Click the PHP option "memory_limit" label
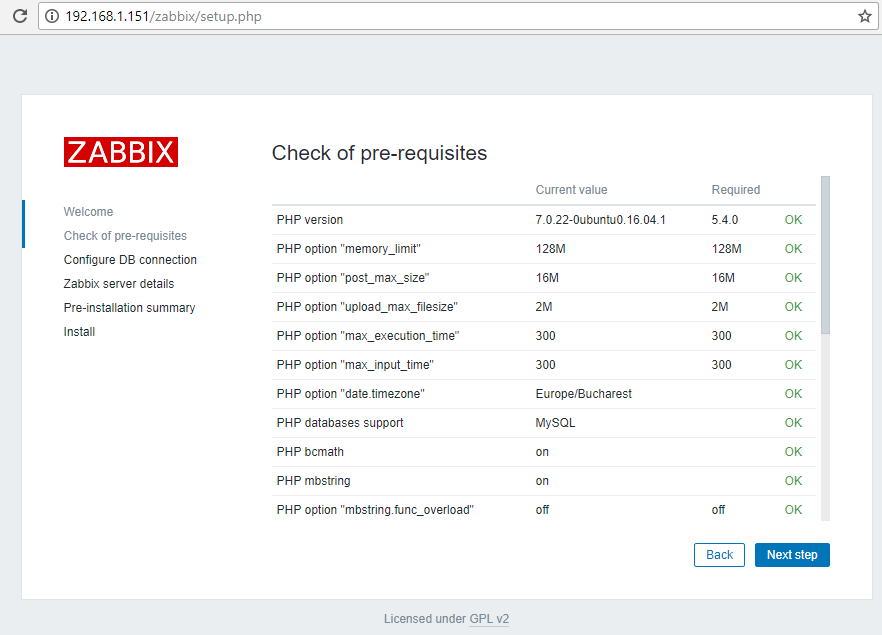This screenshot has width=882, height=635. (348, 249)
